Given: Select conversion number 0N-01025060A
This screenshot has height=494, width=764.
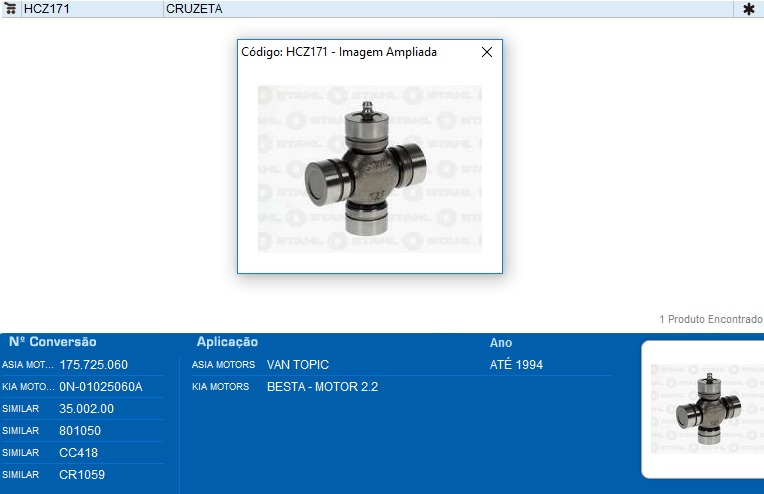Looking at the screenshot, I should click(101, 387).
